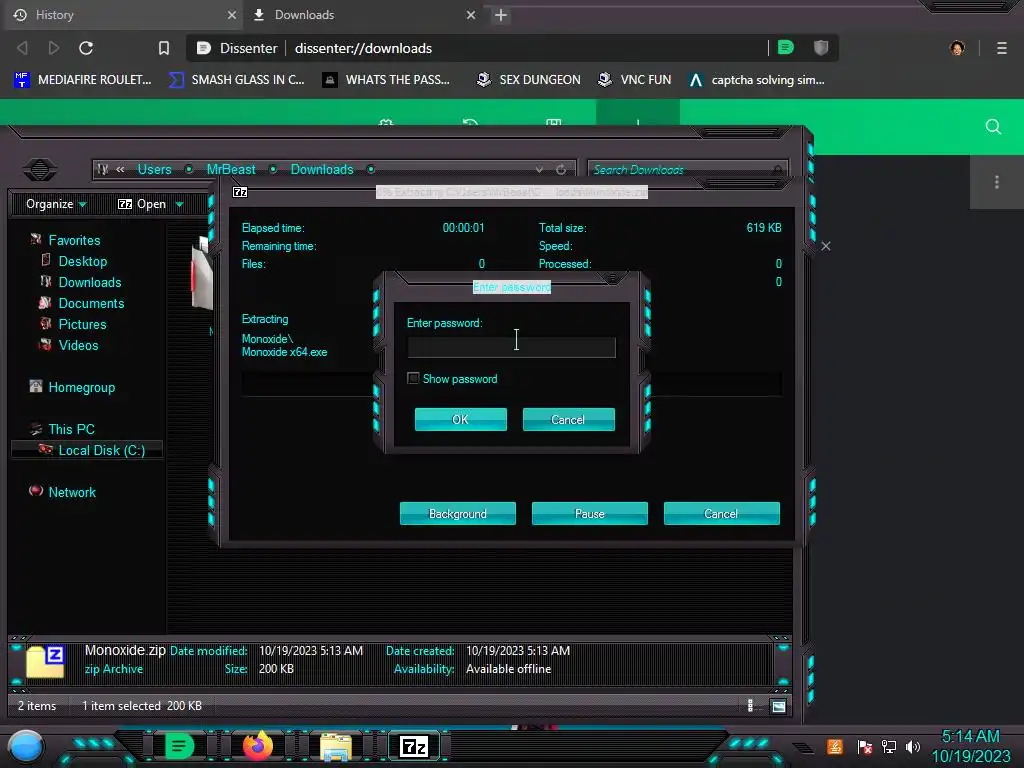Open the volume tray icon

click(913, 746)
